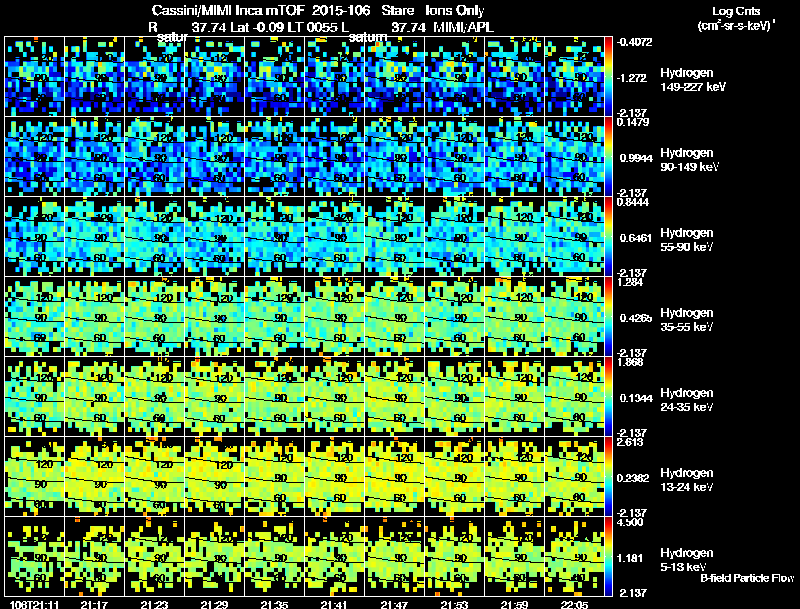Click the Hydrogen 13-24 keV color bar

point(608,477)
